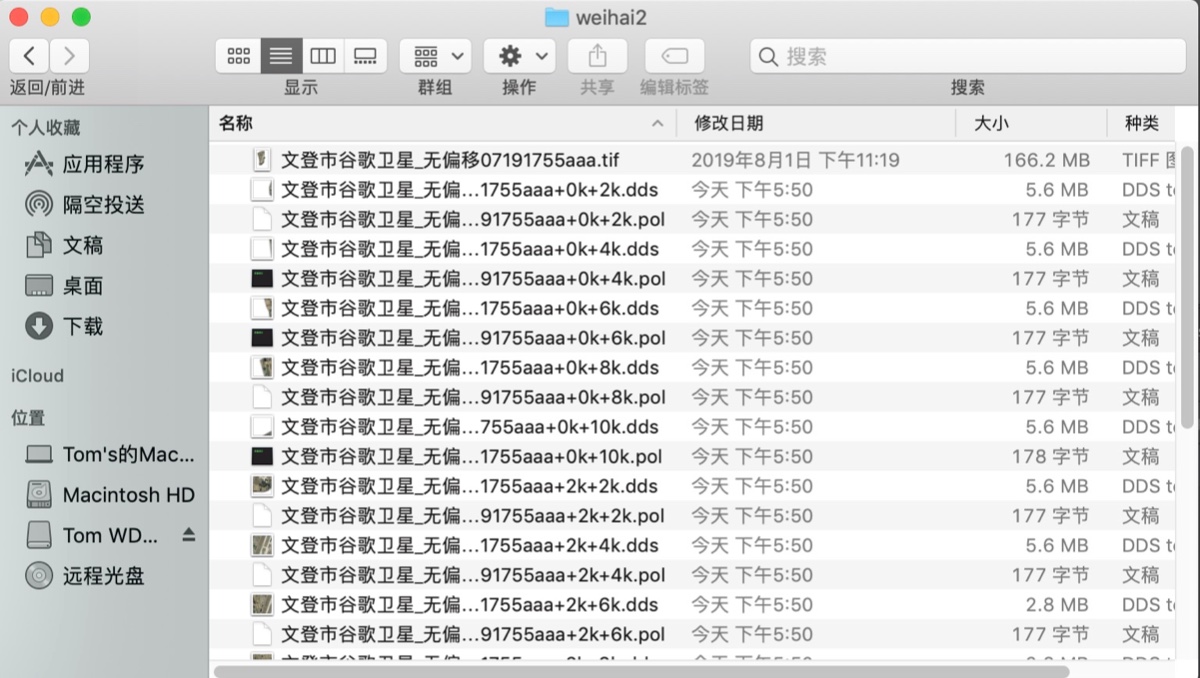Open the gear action (操作) menu
1200x678 pixels.
[519, 56]
